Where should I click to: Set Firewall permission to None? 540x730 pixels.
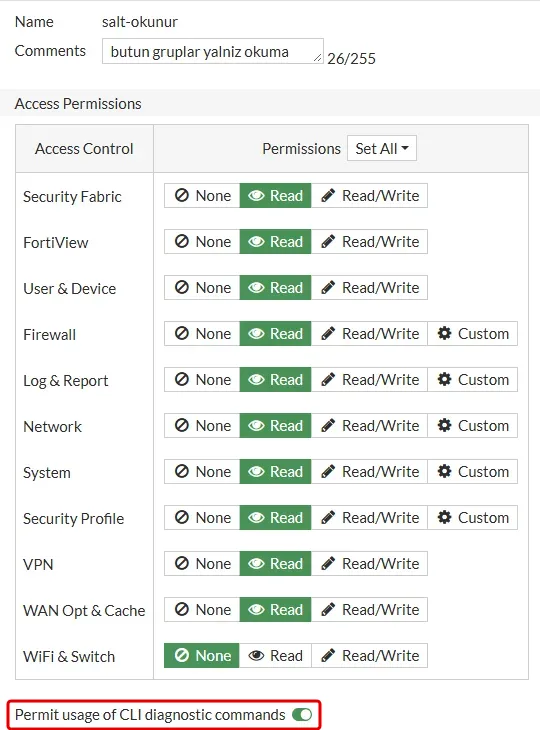[202, 333]
